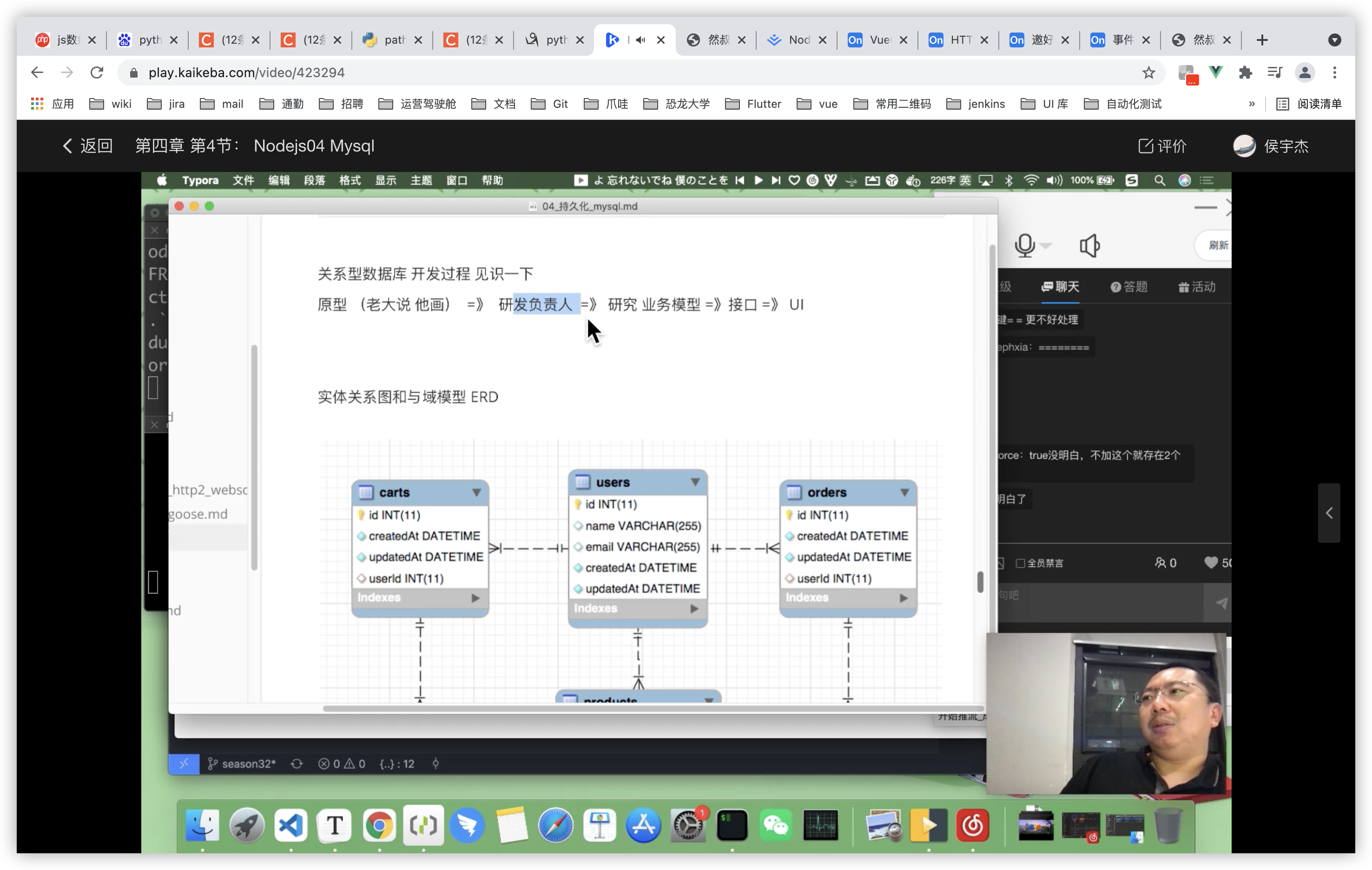Open a new browser tab

click(x=1261, y=40)
